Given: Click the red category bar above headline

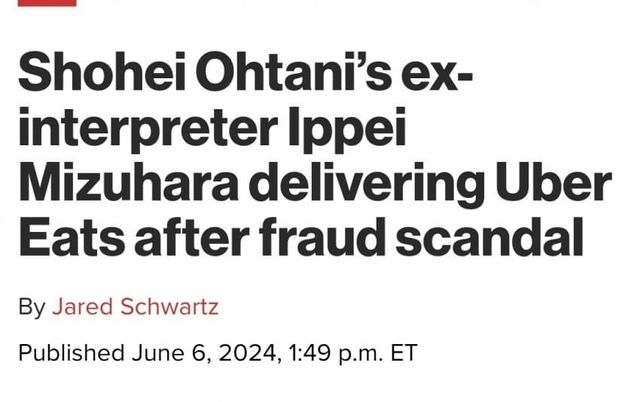Looking at the screenshot, I should (47, 3).
